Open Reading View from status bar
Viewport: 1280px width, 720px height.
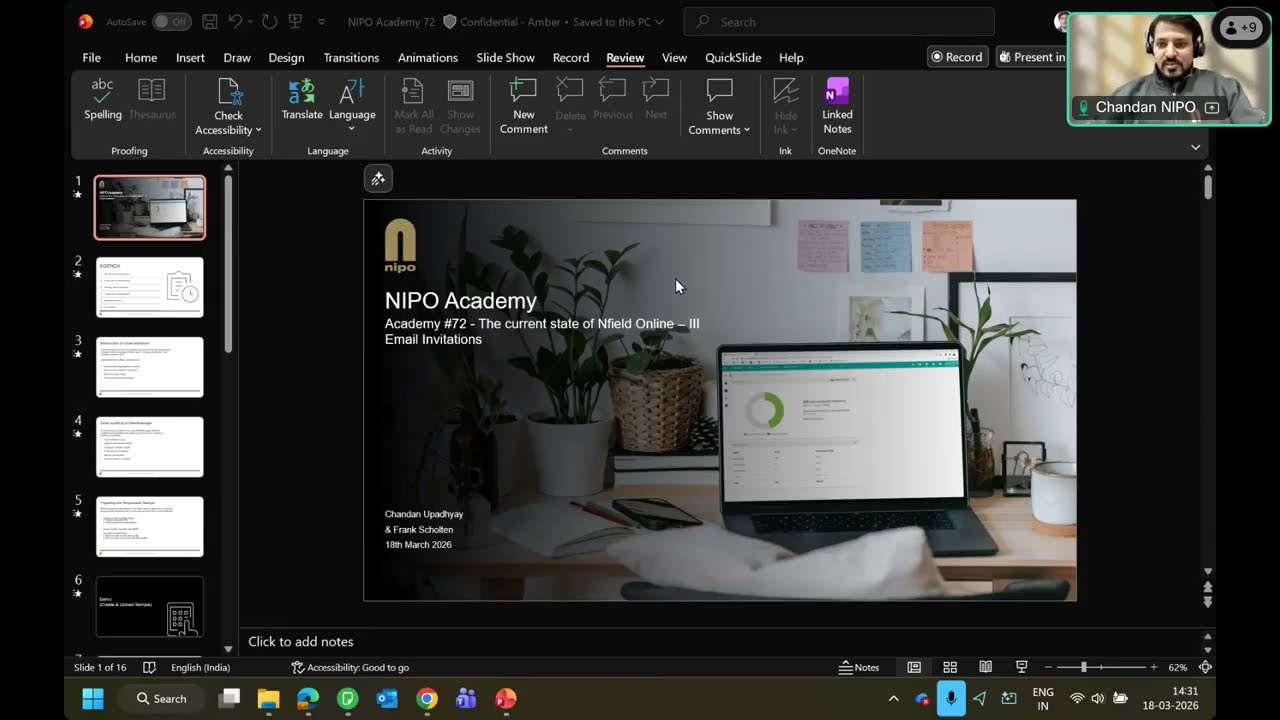(985, 667)
